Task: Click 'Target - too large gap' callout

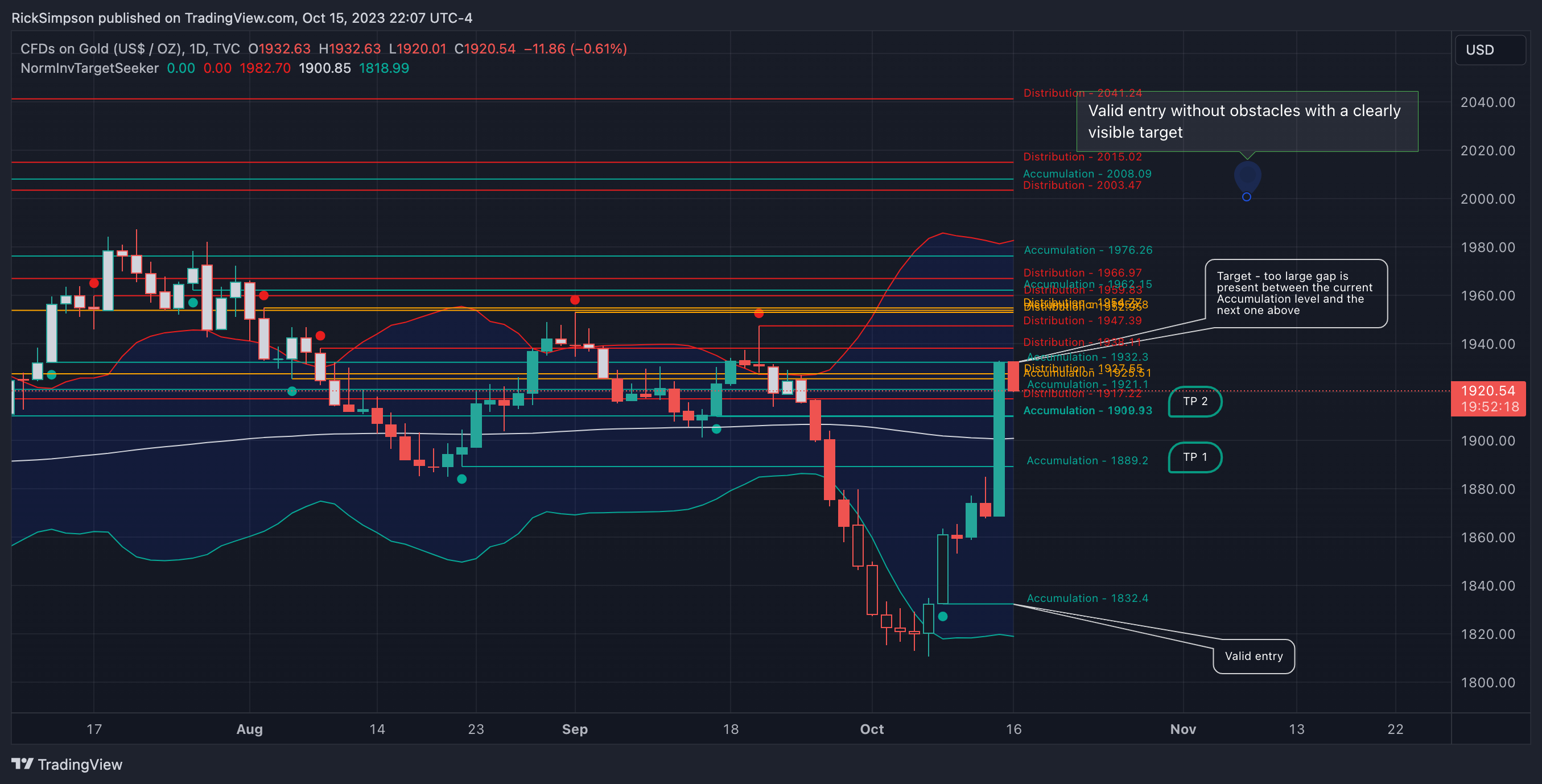Action: pos(1296,293)
